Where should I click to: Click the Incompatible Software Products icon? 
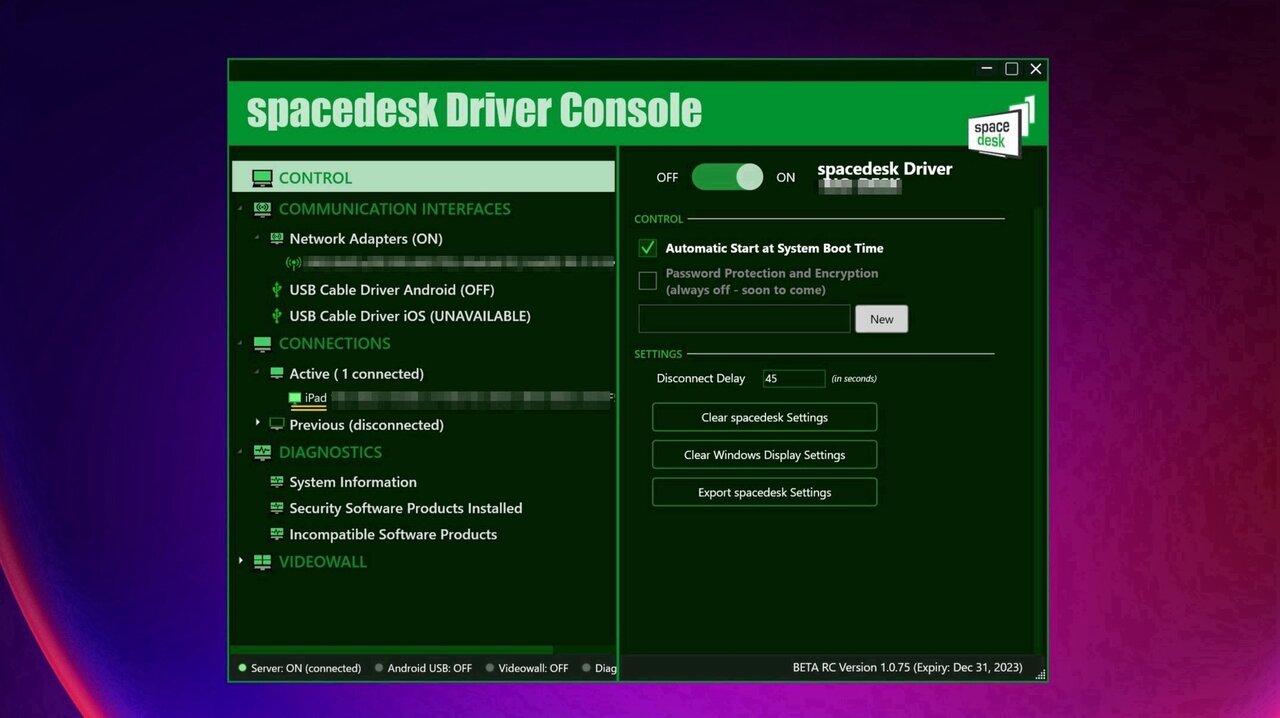pos(277,534)
